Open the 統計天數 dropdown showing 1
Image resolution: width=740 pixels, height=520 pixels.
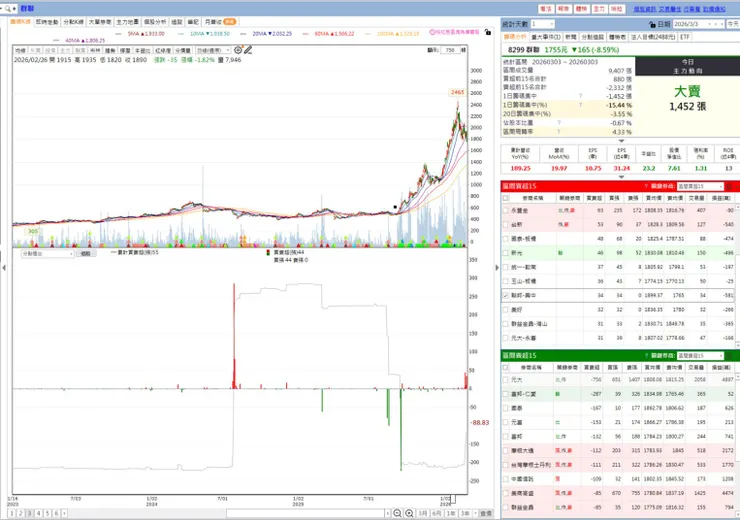542,24
